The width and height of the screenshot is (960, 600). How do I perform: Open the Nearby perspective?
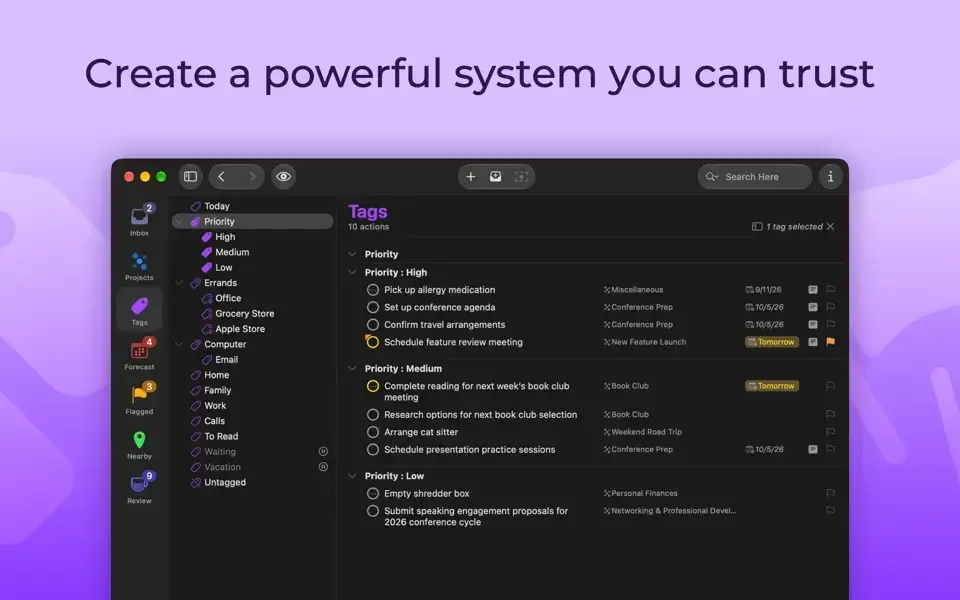pyautogui.click(x=140, y=444)
